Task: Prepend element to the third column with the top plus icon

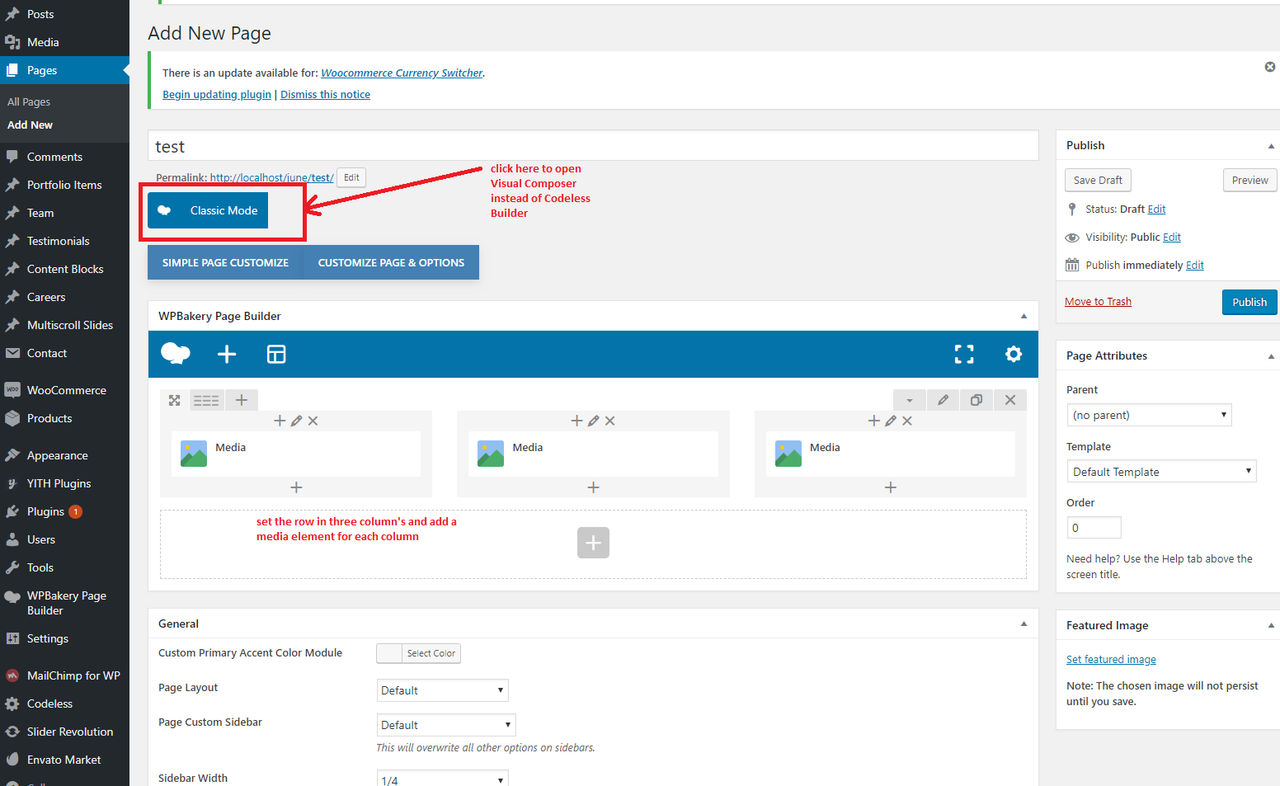Action: pos(874,421)
